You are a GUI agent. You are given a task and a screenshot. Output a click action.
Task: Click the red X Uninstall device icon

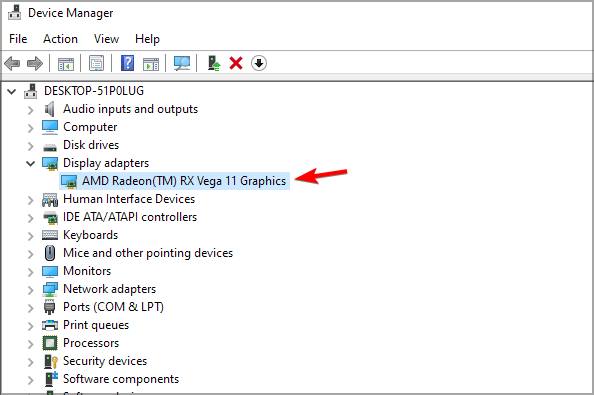236,63
